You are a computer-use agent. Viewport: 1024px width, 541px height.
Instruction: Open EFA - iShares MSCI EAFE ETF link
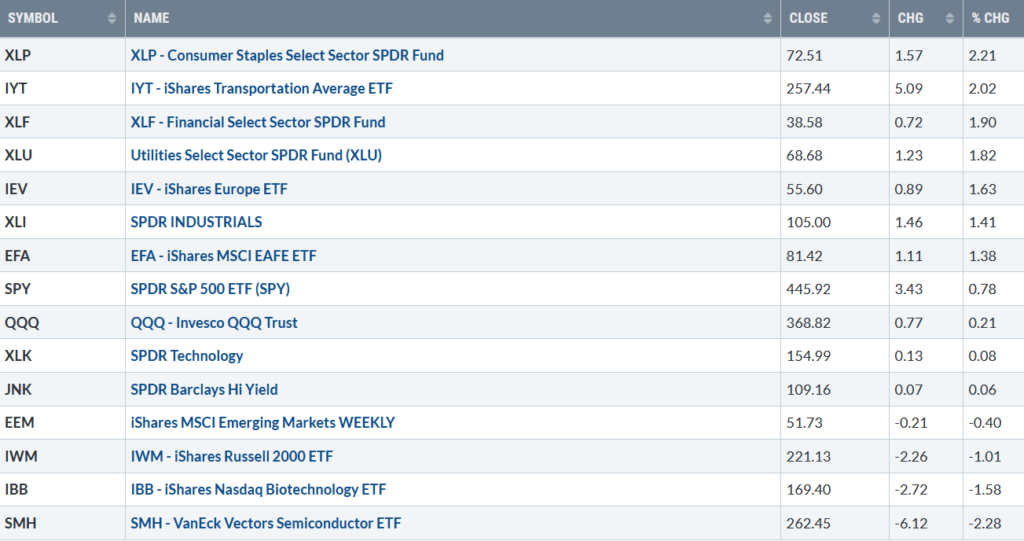click(223, 255)
